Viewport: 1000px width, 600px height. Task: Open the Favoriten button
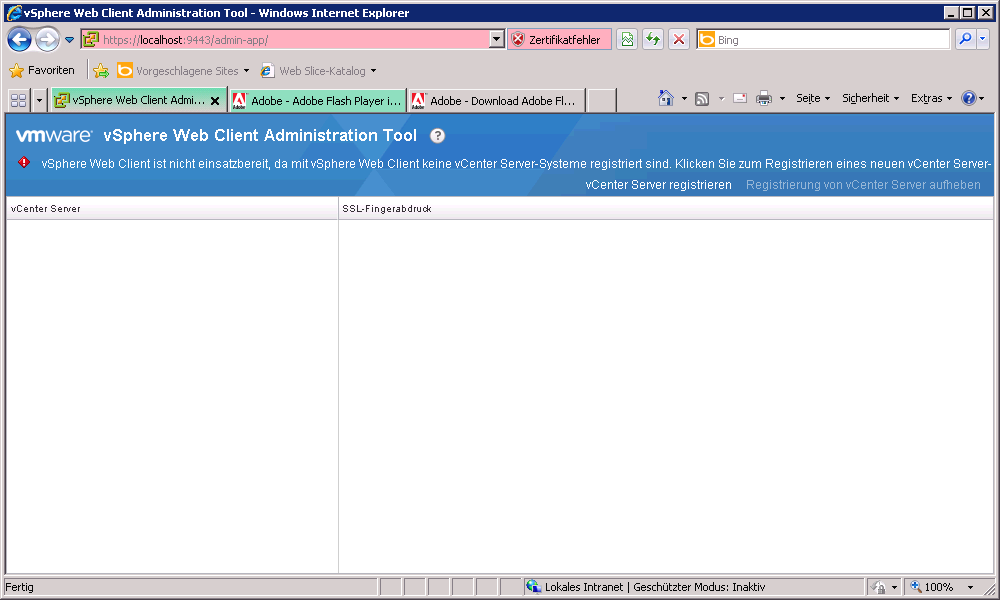tap(42, 71)
